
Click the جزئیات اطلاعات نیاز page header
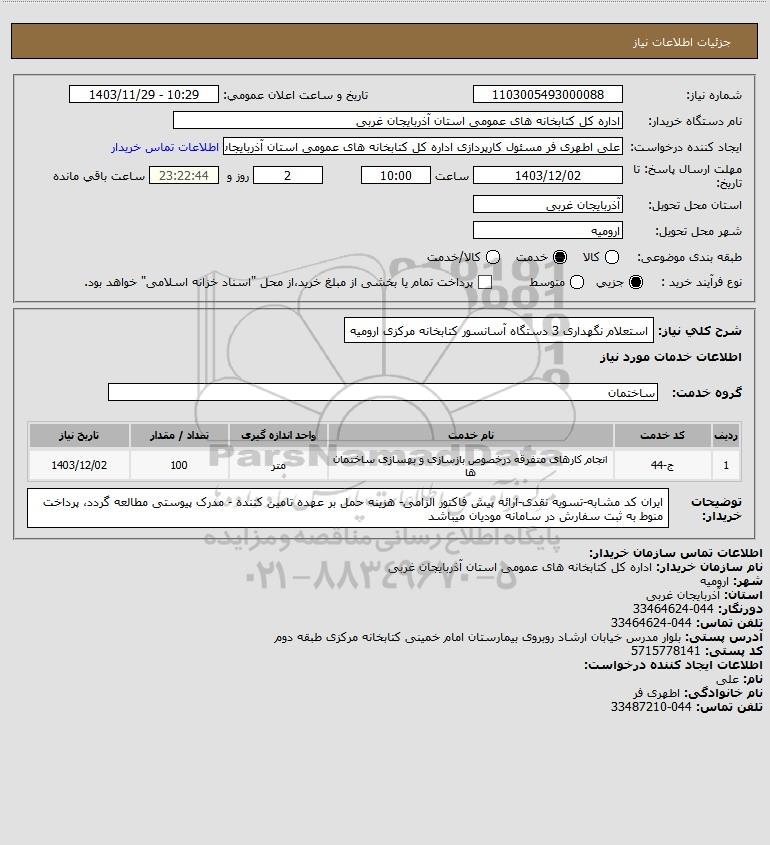[x=682, y=42]
